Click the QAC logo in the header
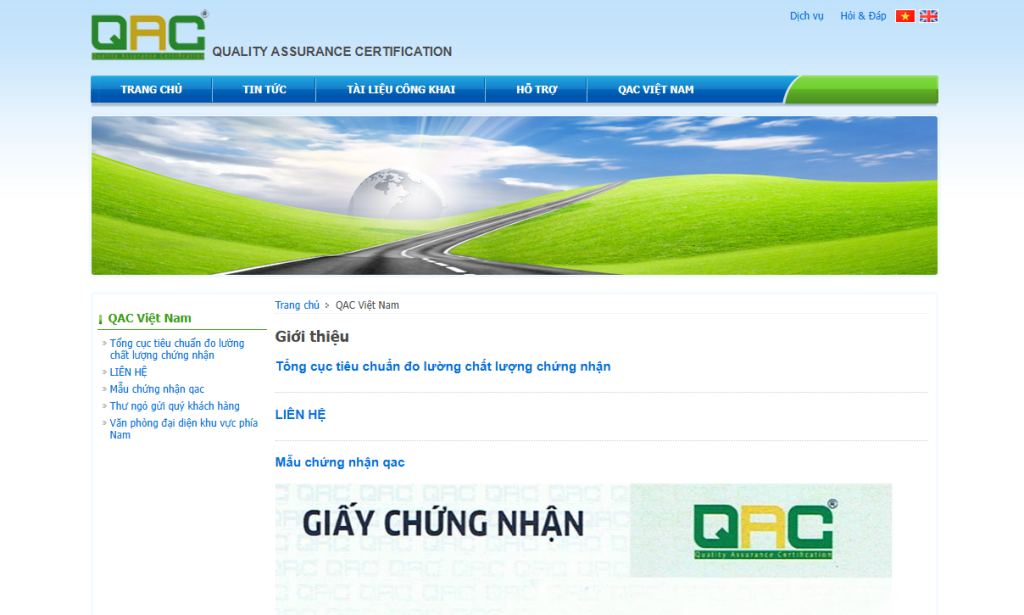Image resolution: width=1024 pixels, height=615 pixels. pos(145,36)
